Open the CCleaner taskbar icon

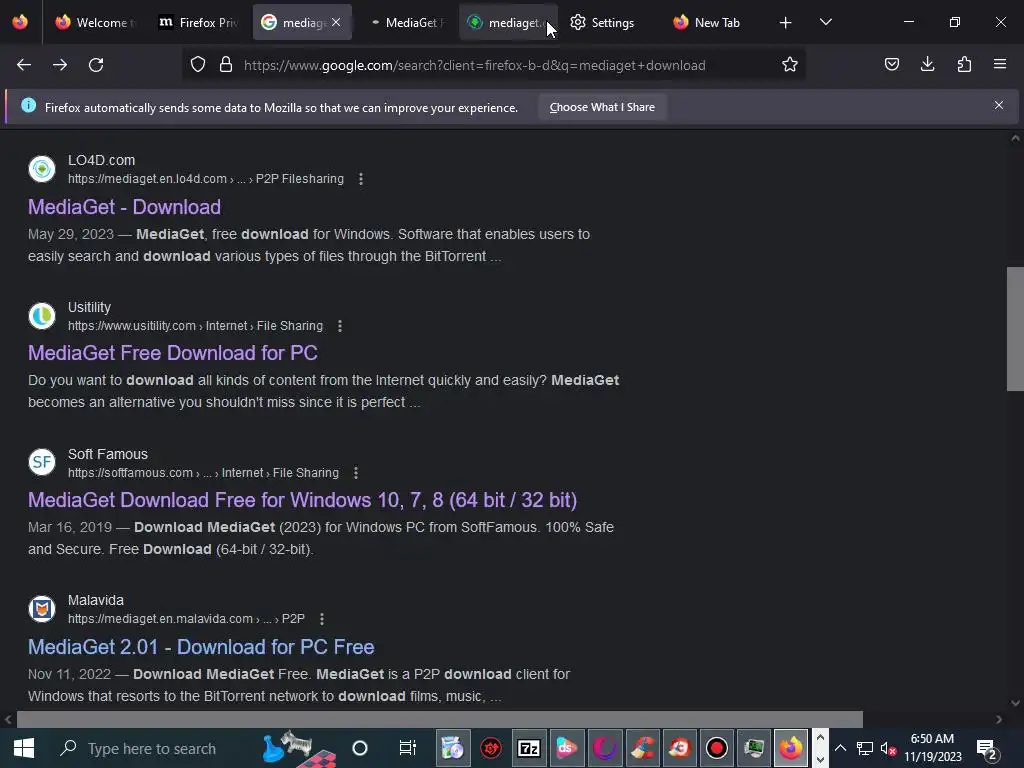pyautogui.click(x=643, y=748)
